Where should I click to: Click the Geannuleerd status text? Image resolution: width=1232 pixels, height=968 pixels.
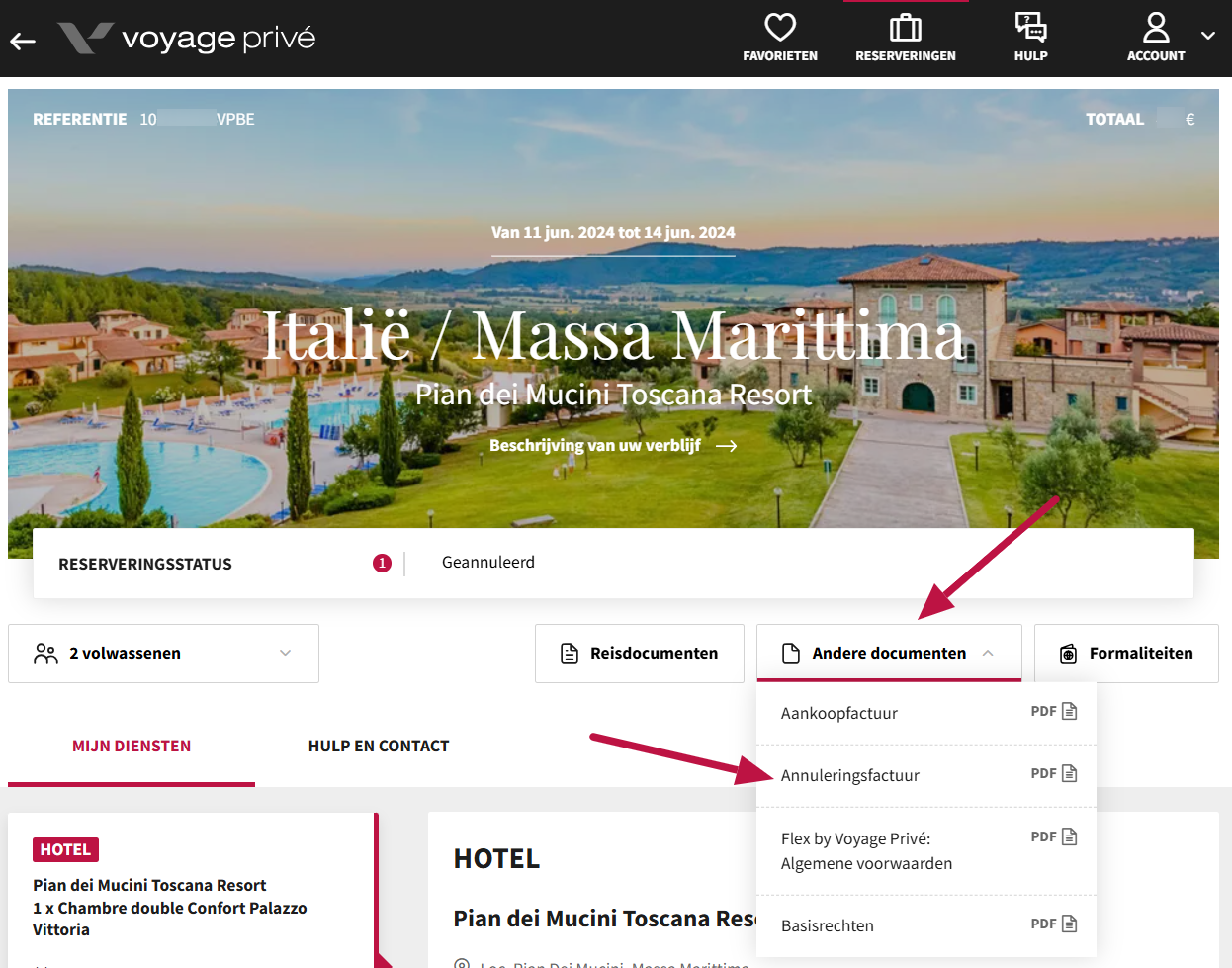point(488,562)
